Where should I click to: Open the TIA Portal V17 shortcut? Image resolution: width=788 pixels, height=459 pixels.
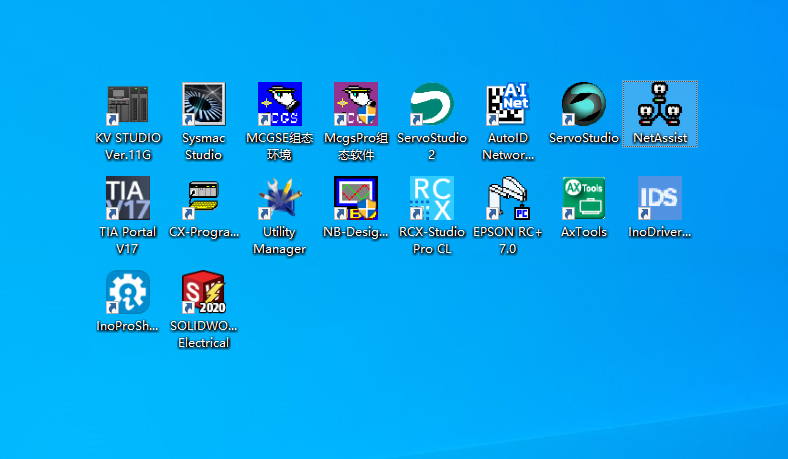click(127, 198)
